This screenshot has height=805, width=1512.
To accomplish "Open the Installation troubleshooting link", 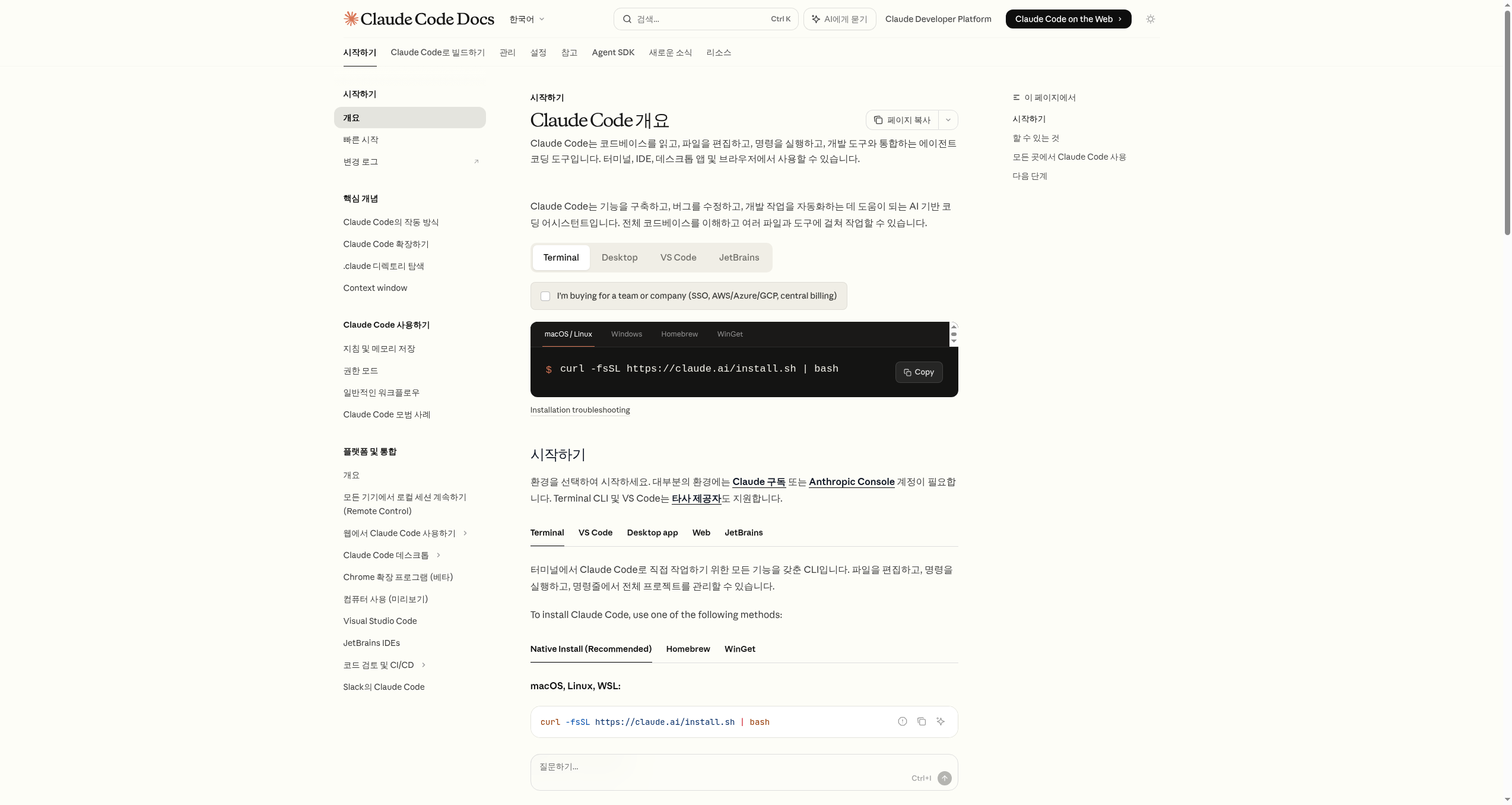I will (x=579, y=410).
